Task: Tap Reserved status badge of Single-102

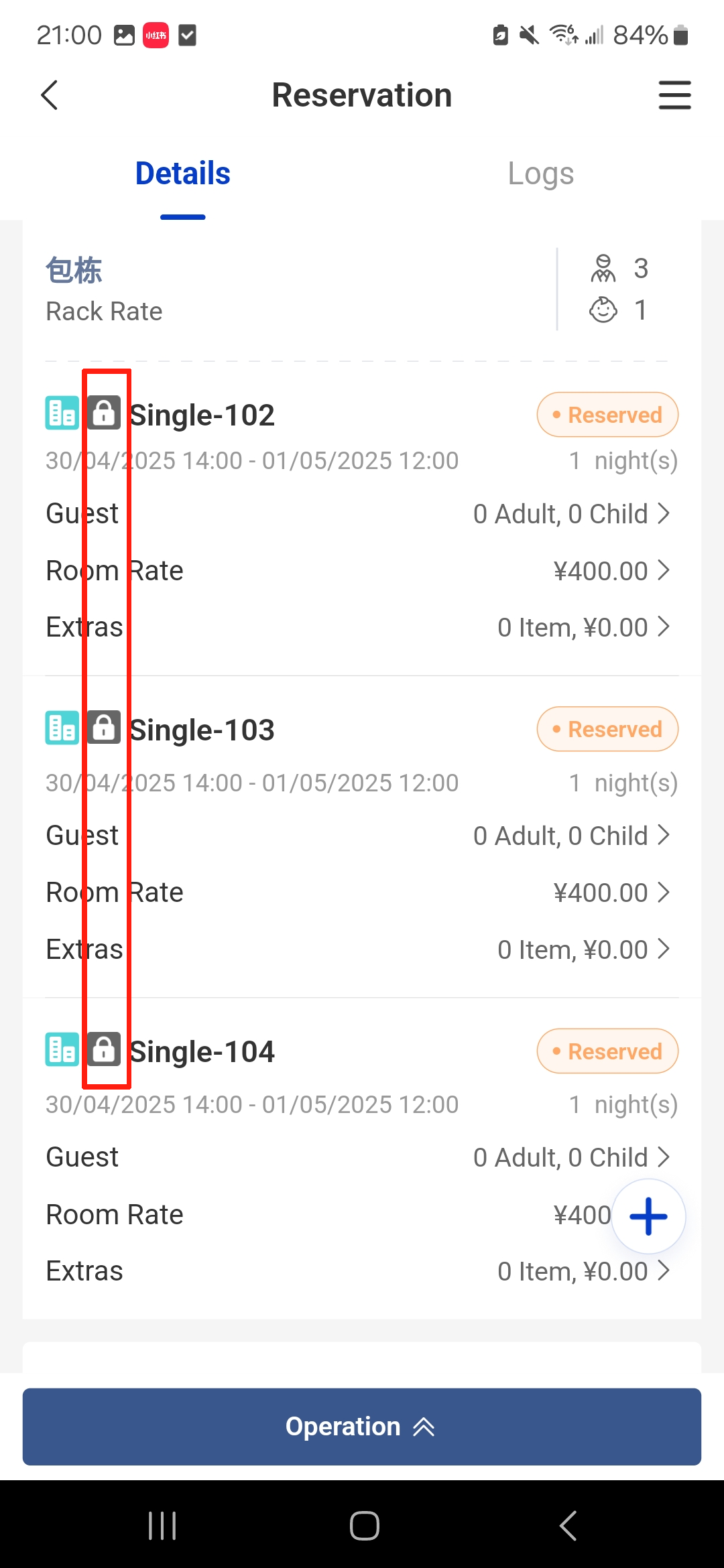Action: point(607,415)
